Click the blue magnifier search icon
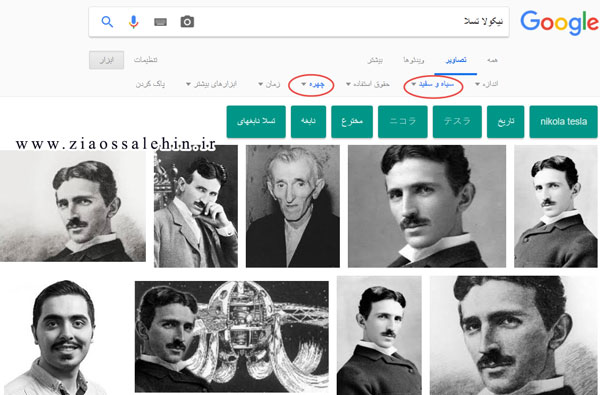The image size is (600, 395). 107,22
